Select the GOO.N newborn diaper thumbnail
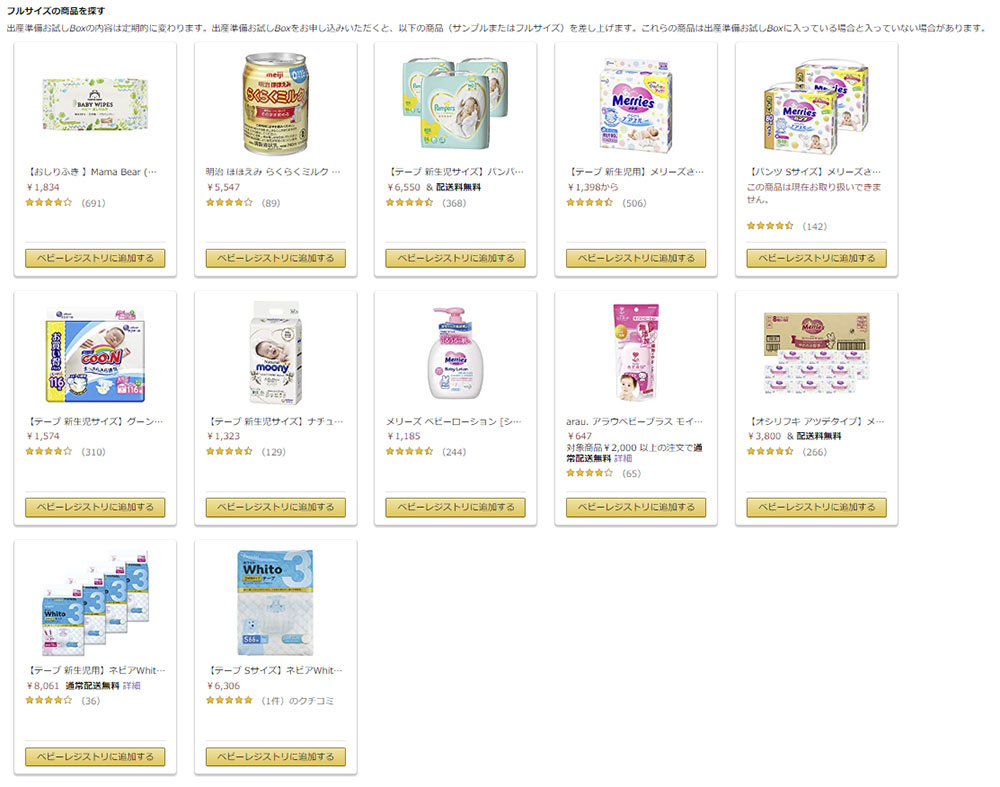The image size is (1000, 787). pos(95,353)
